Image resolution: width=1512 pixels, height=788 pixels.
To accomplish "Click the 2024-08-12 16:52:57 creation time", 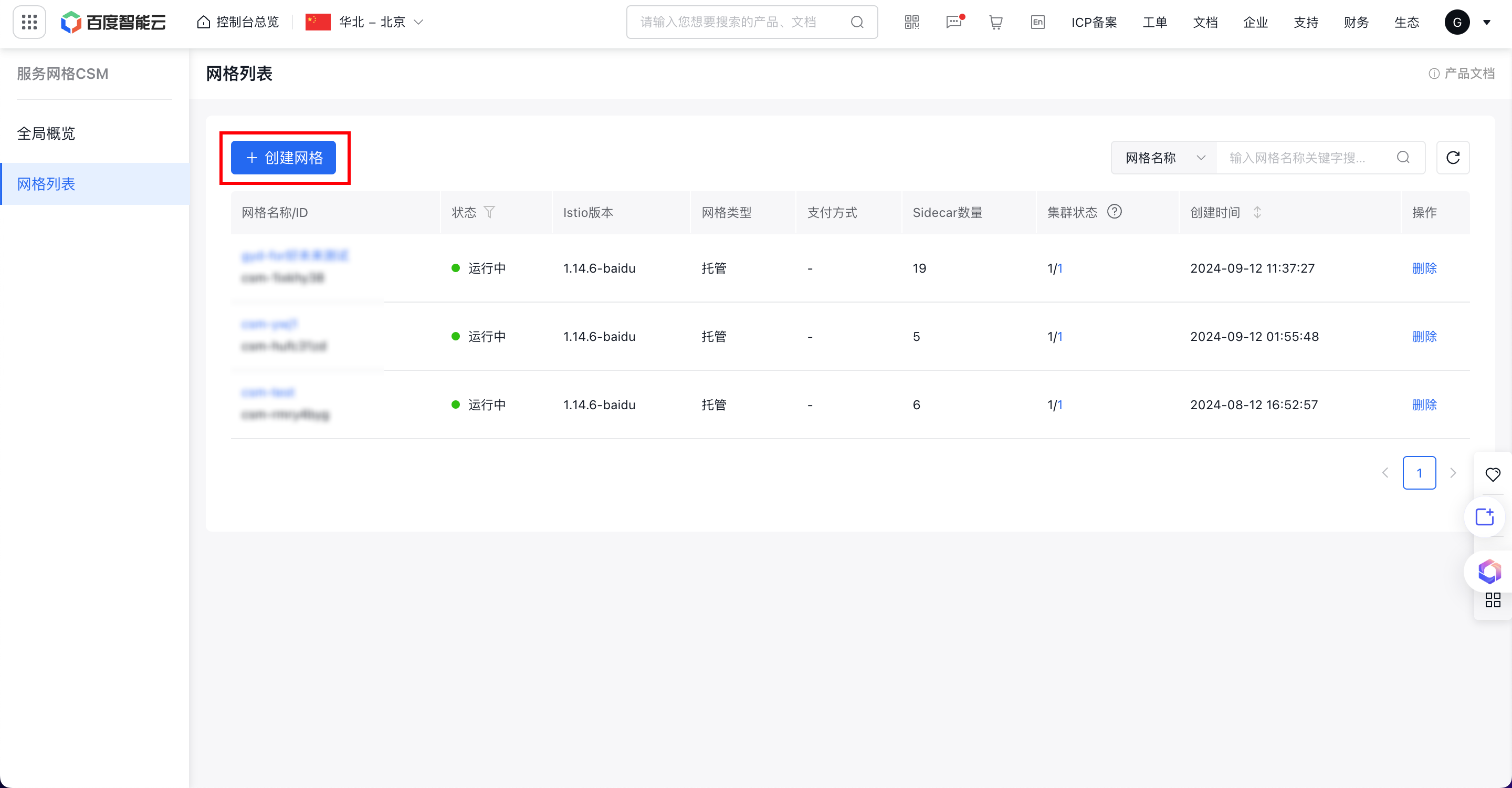I will click(1254, 405).
